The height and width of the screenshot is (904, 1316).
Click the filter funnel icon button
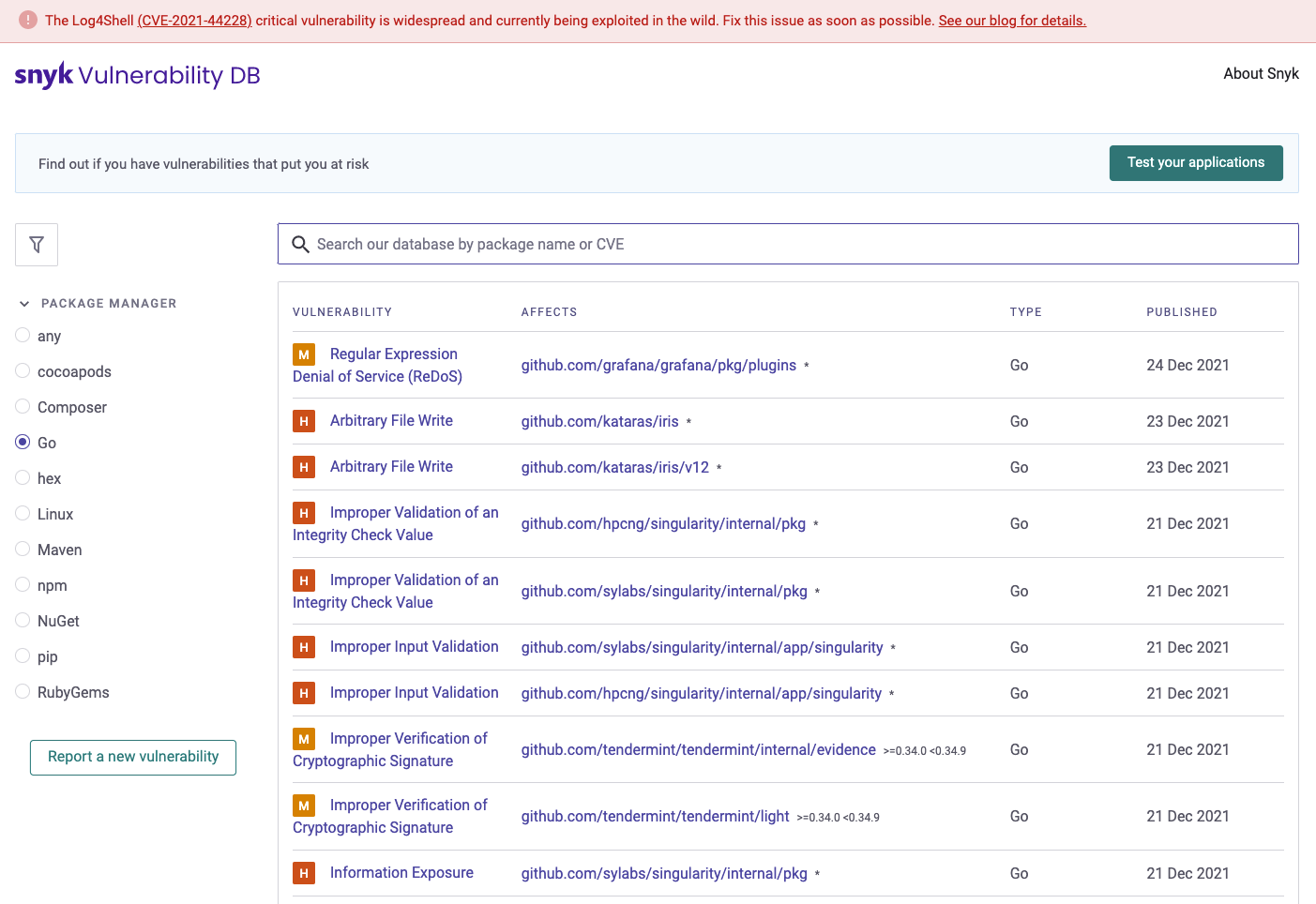37,245
